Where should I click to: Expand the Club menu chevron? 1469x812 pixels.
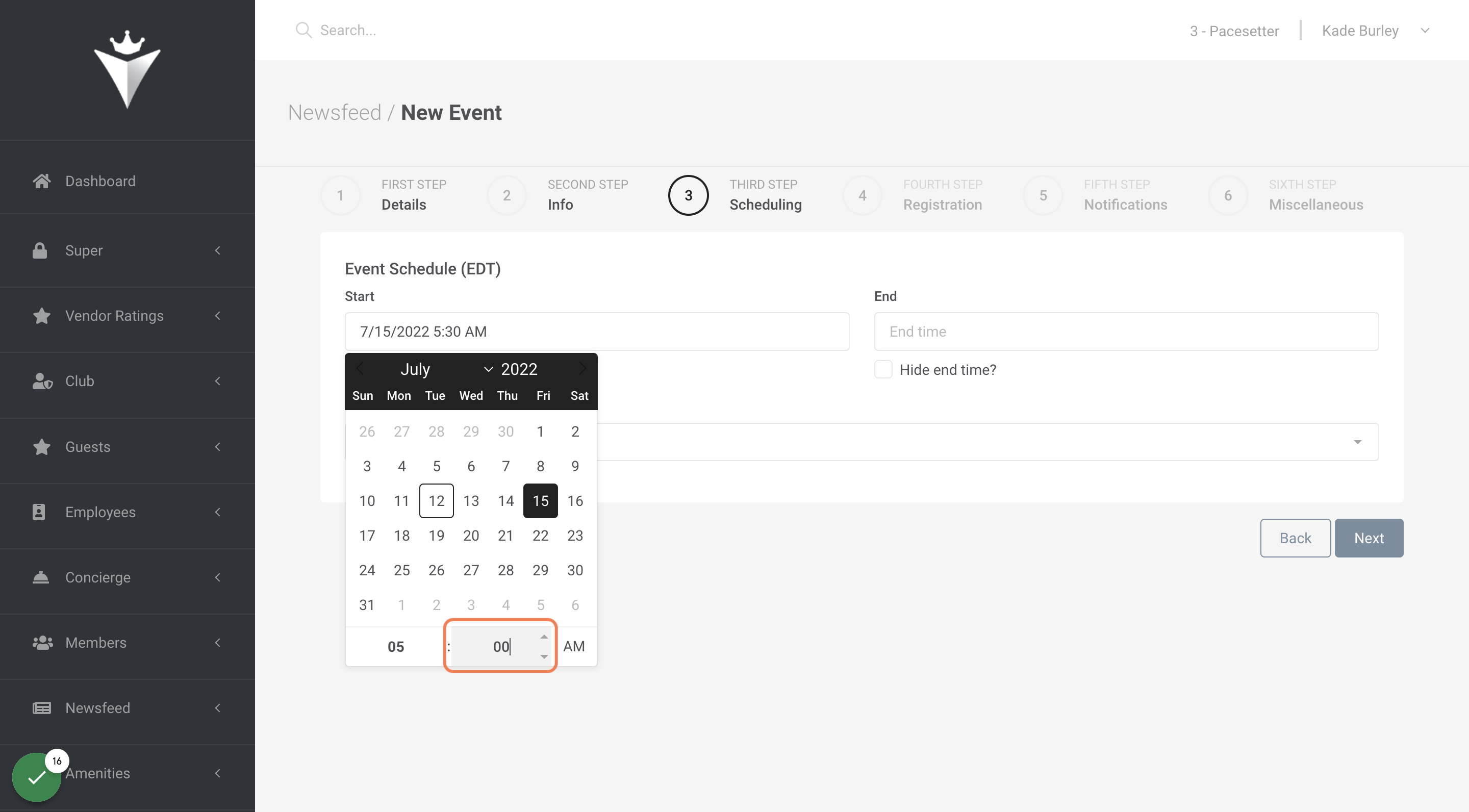coord(218,381)
